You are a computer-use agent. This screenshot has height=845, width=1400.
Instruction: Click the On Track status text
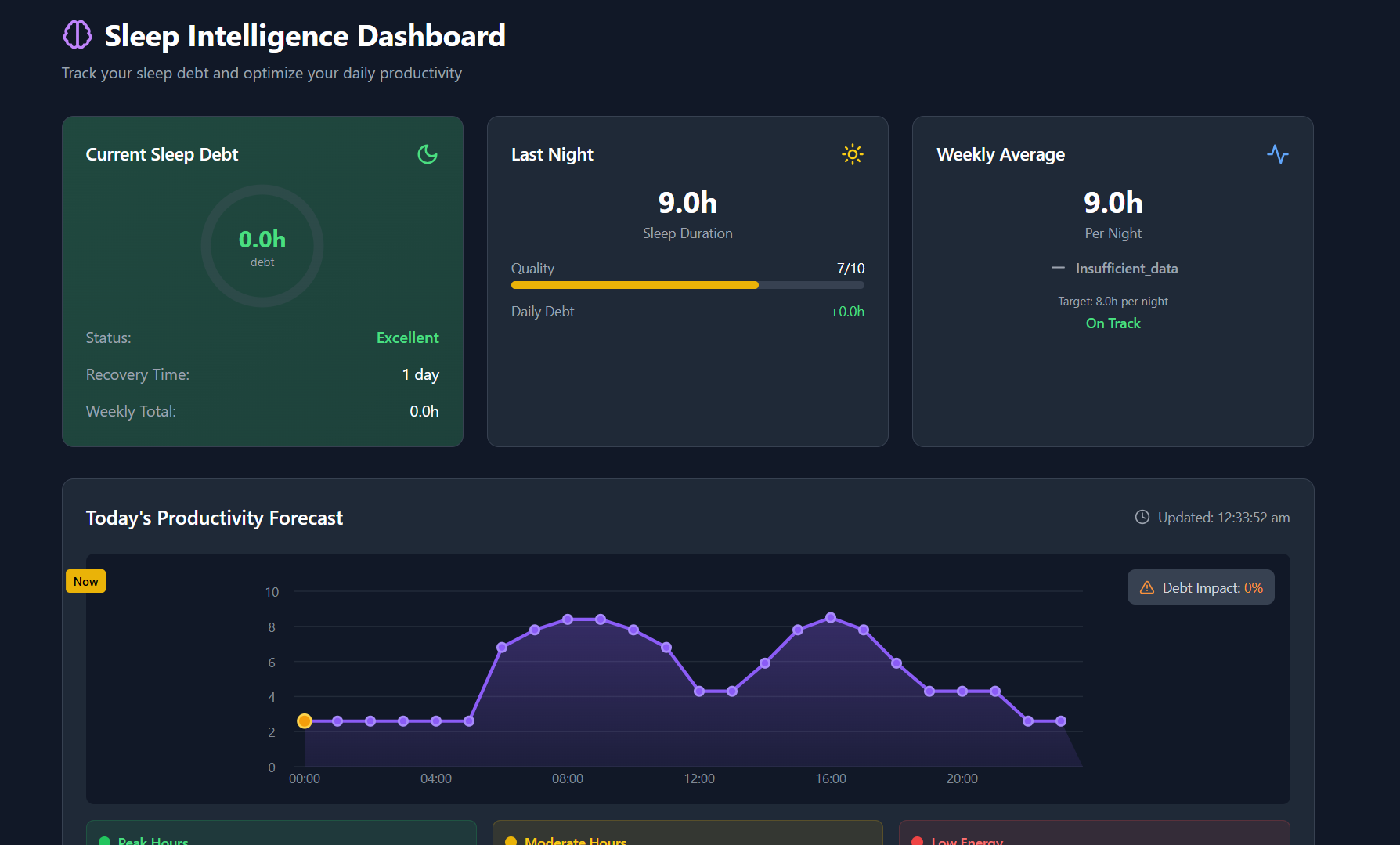(1113, 323)
